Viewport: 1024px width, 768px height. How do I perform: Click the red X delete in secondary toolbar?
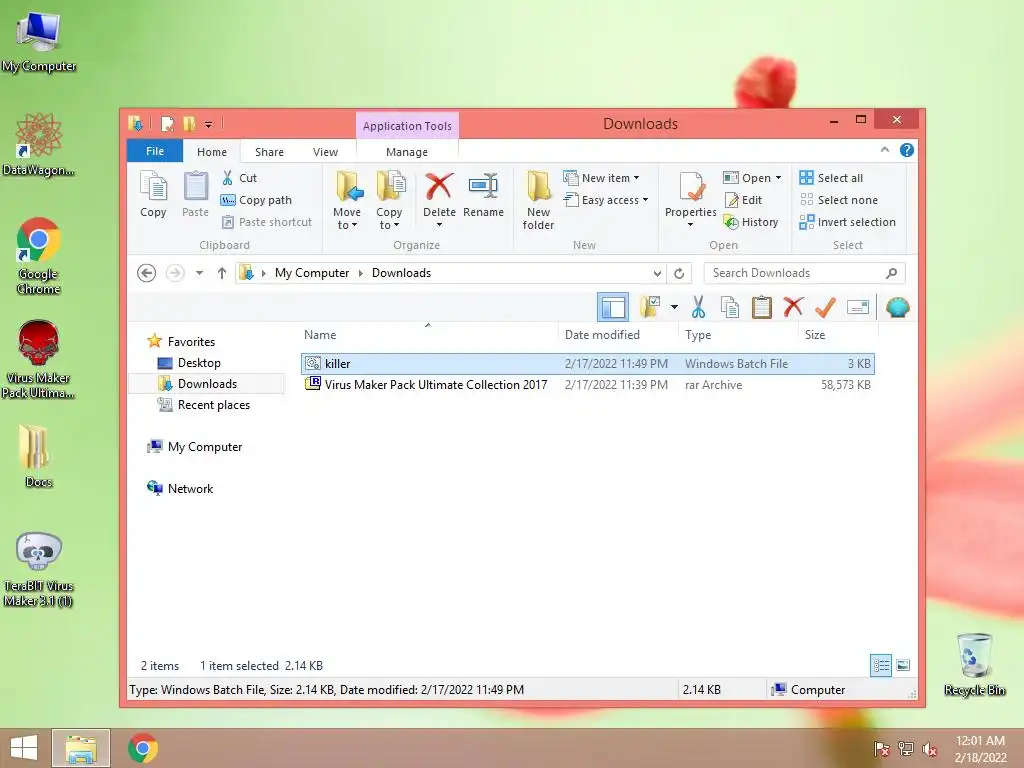pyautogui.click(x=793, y=307)
